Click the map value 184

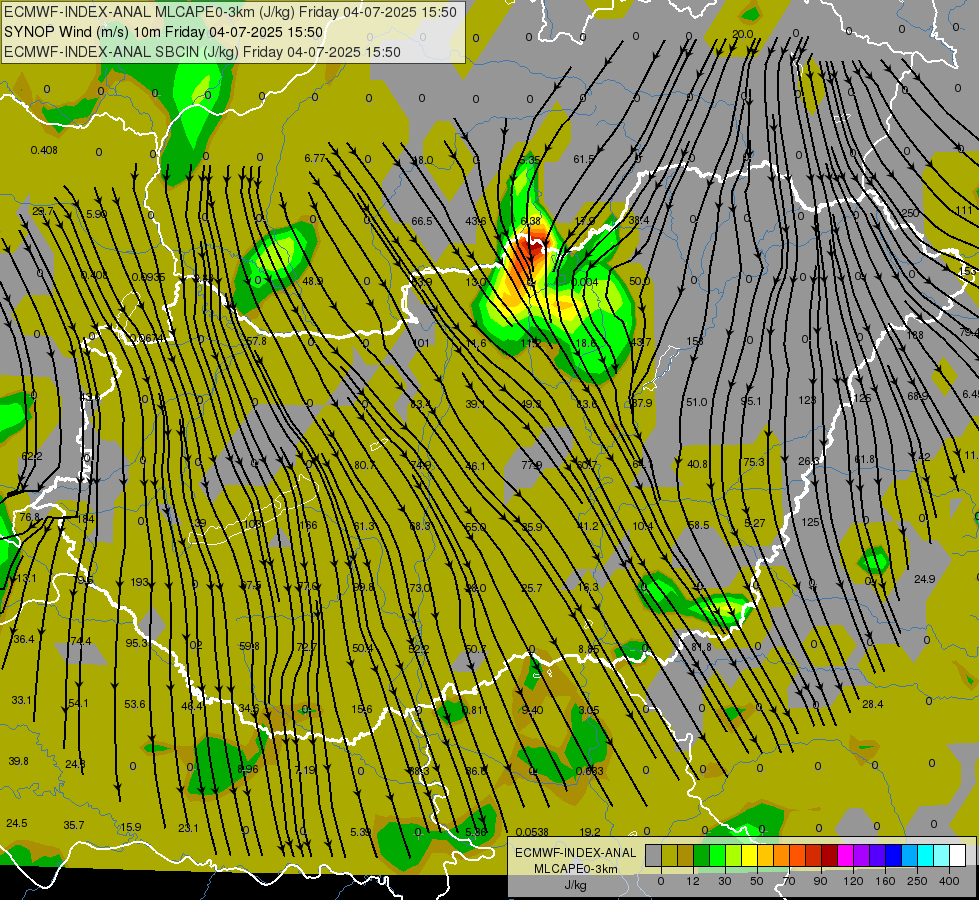[86, 519]
